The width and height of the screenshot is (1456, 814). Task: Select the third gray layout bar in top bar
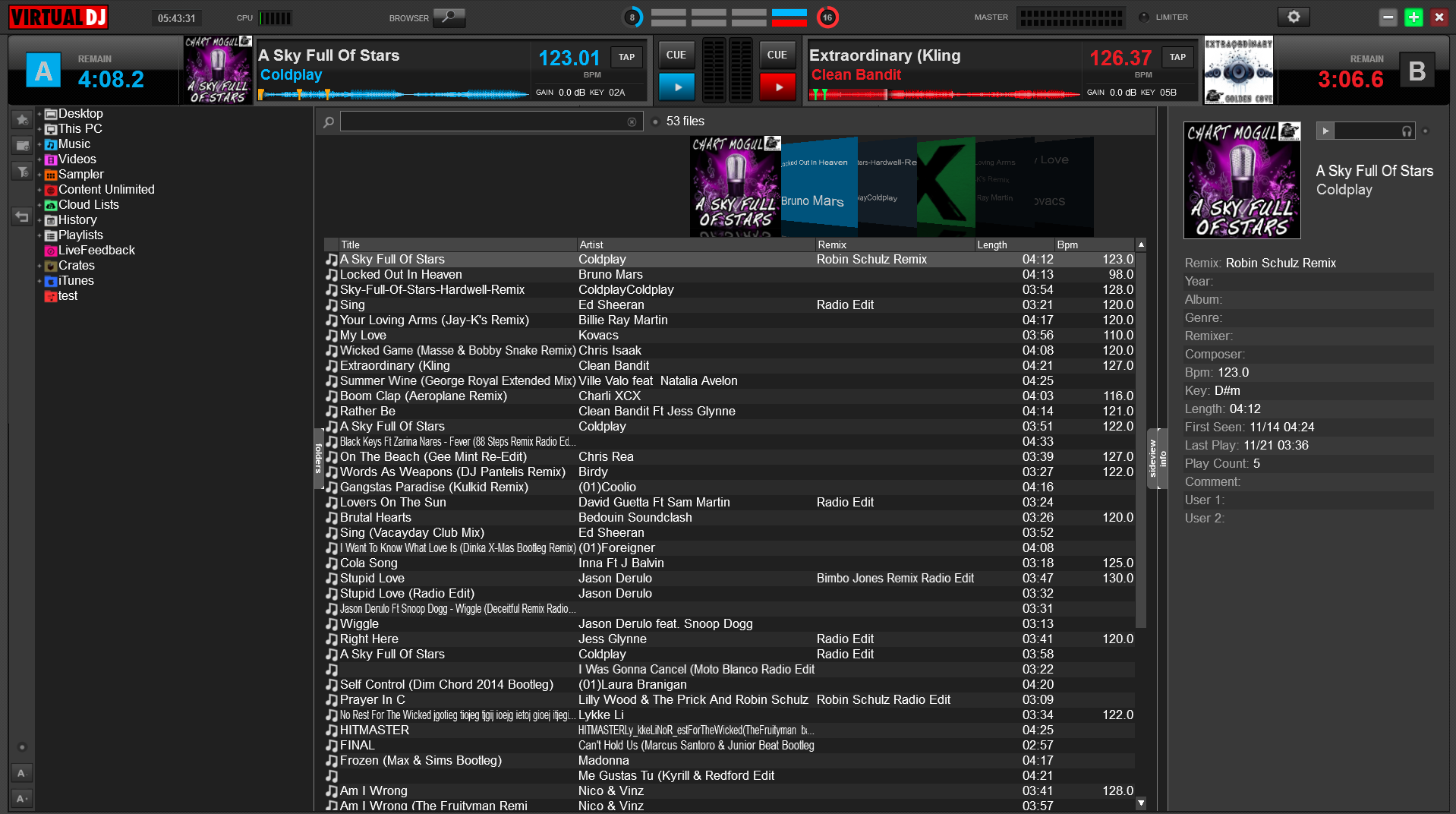coord(749,17)
